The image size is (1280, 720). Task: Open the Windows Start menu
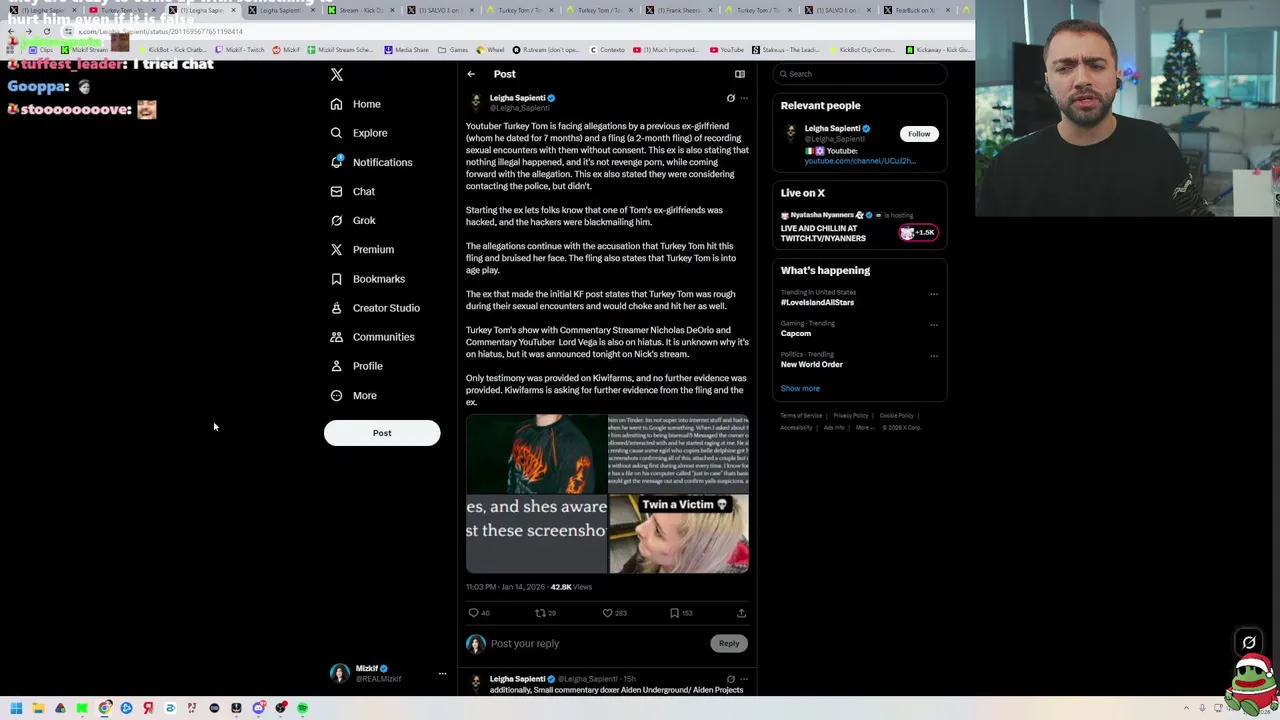pos(16,709)
